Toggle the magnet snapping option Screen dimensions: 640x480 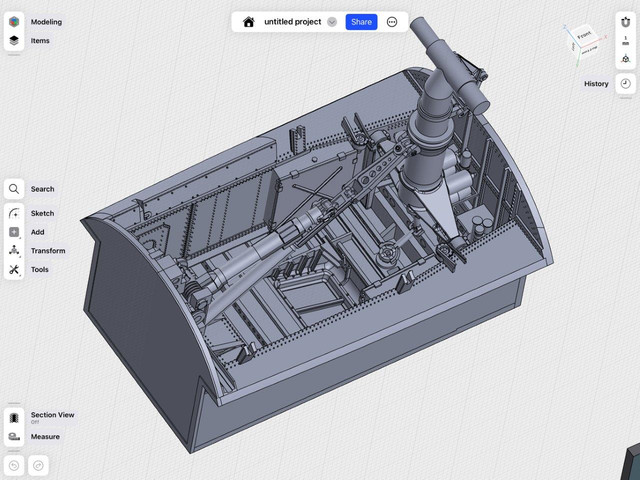point(625,22)
